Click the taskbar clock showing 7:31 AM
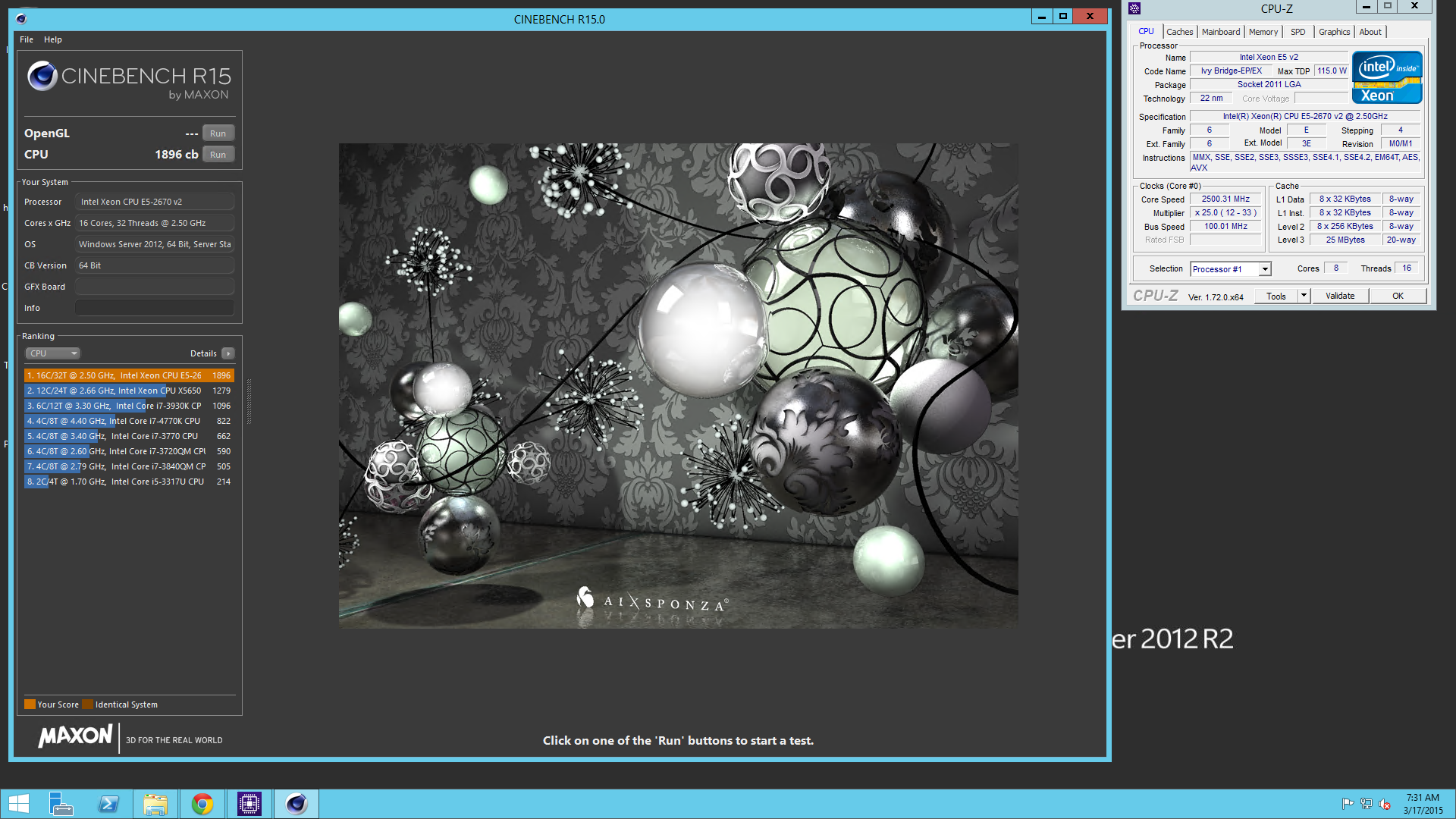This screenshot has width=1456, height=819. [1423, 804]
